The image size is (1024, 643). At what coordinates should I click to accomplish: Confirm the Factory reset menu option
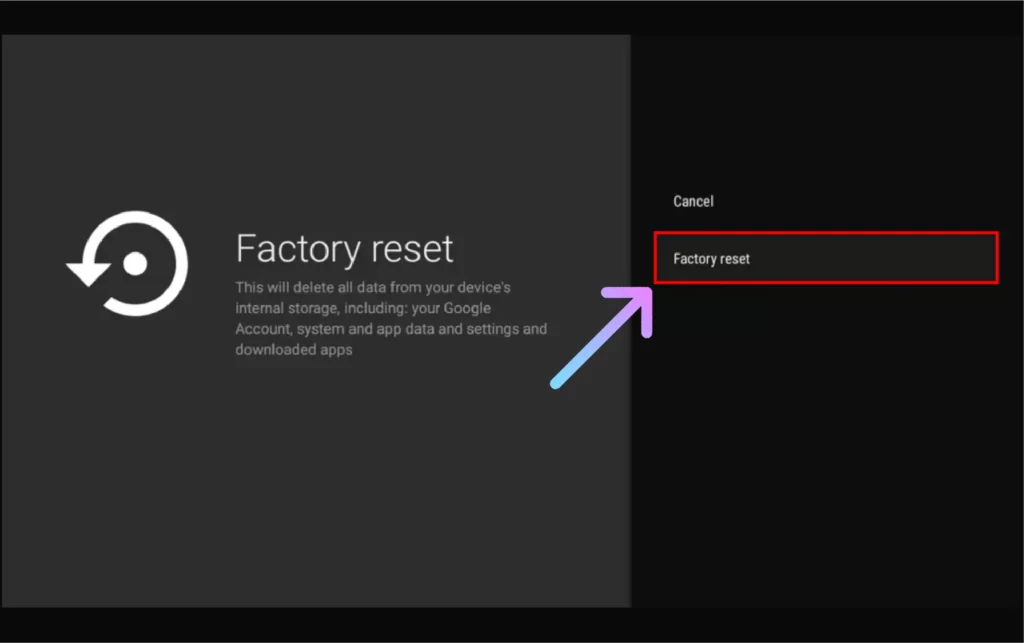click(825, 258)
